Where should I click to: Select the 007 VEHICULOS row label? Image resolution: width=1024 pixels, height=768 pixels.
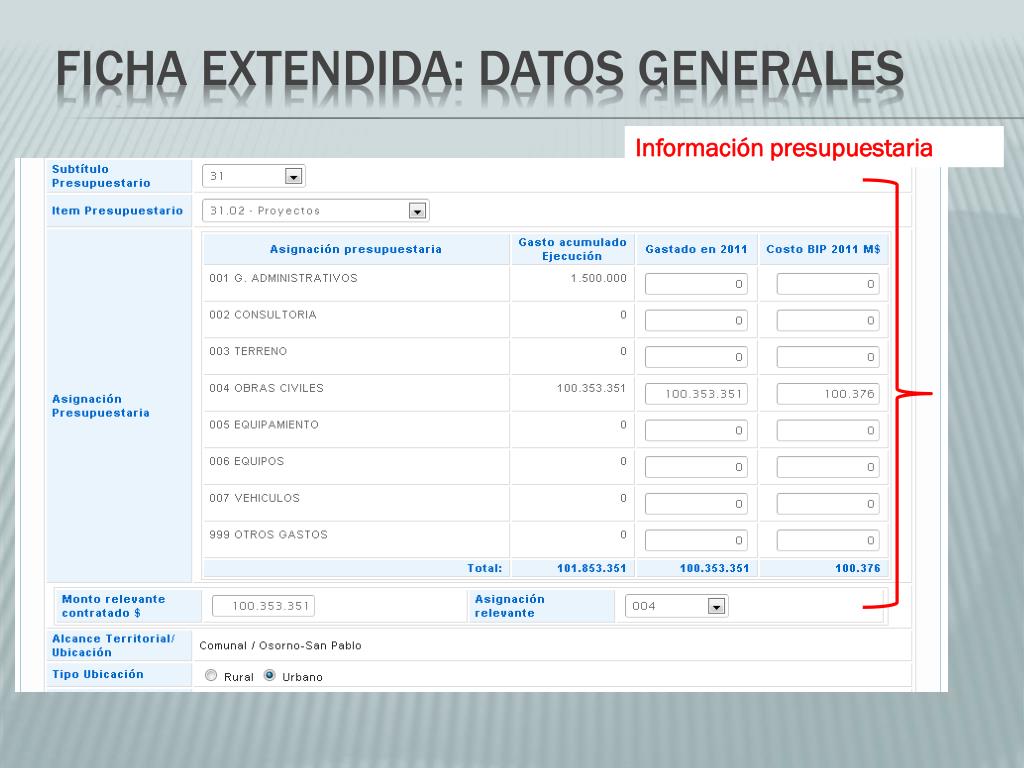[255, 498]
